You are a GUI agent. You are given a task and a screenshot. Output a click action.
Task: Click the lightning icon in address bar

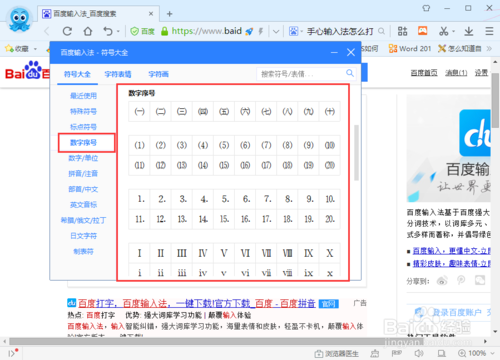(261, 32)
